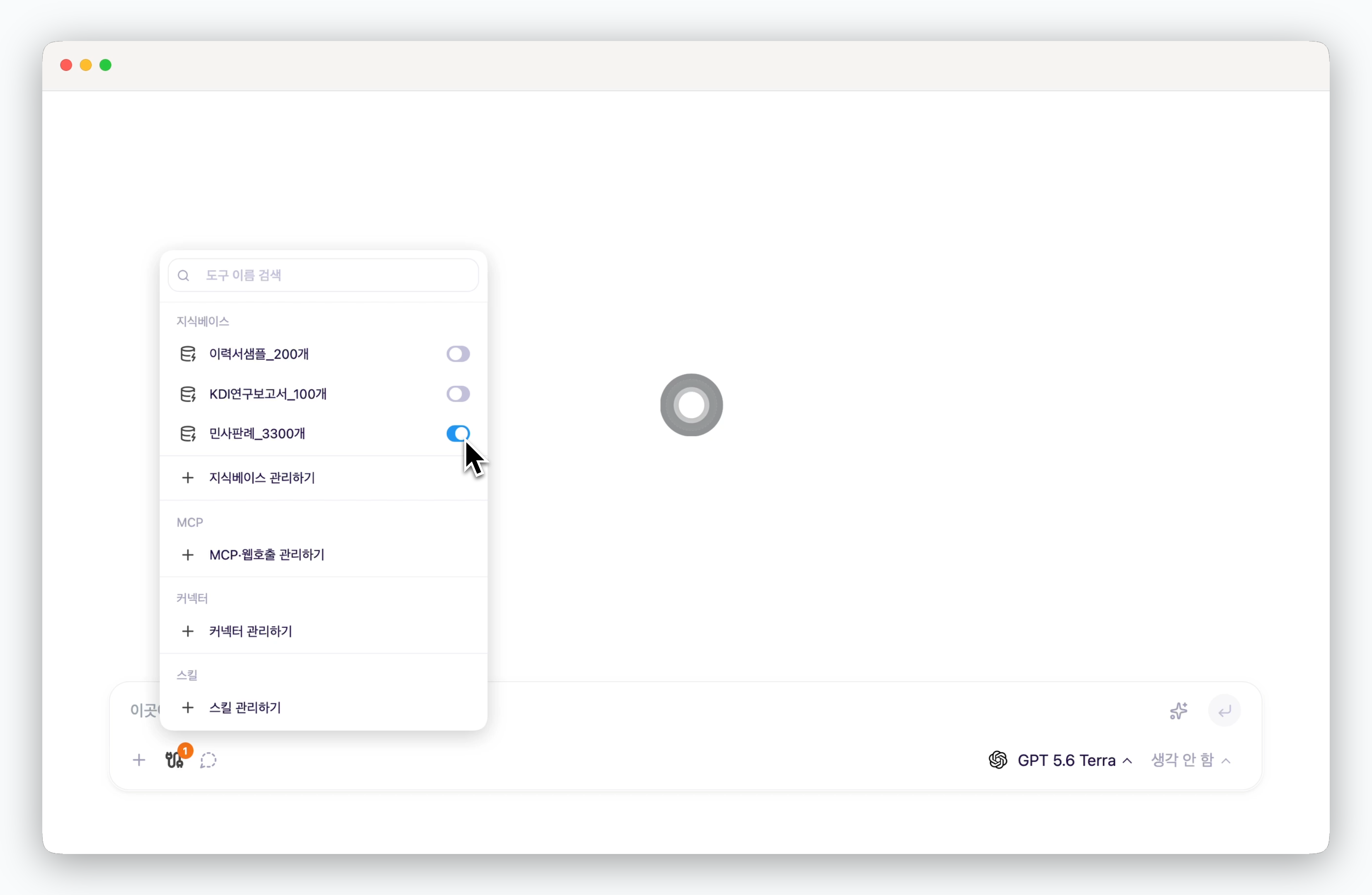The image size is (1372, 895).
Task: Click plus icon beside 커넥터 관리하기
Action: (187, 631)
